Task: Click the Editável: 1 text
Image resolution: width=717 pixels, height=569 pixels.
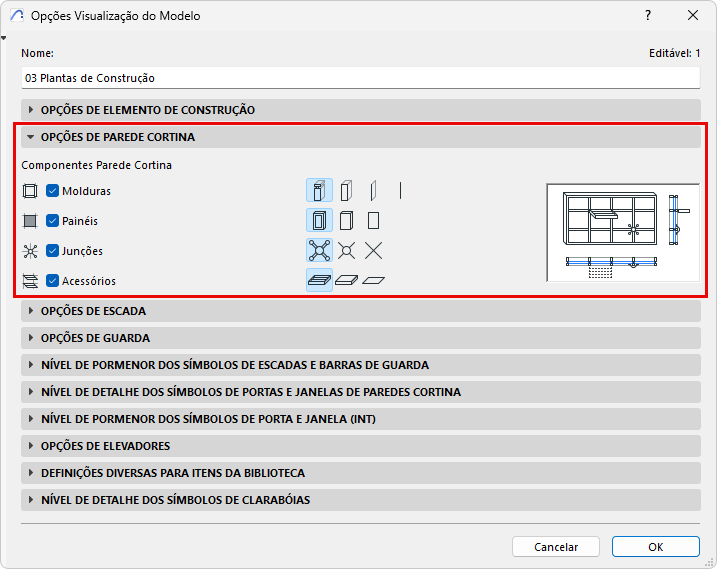Action: point(674,53)
